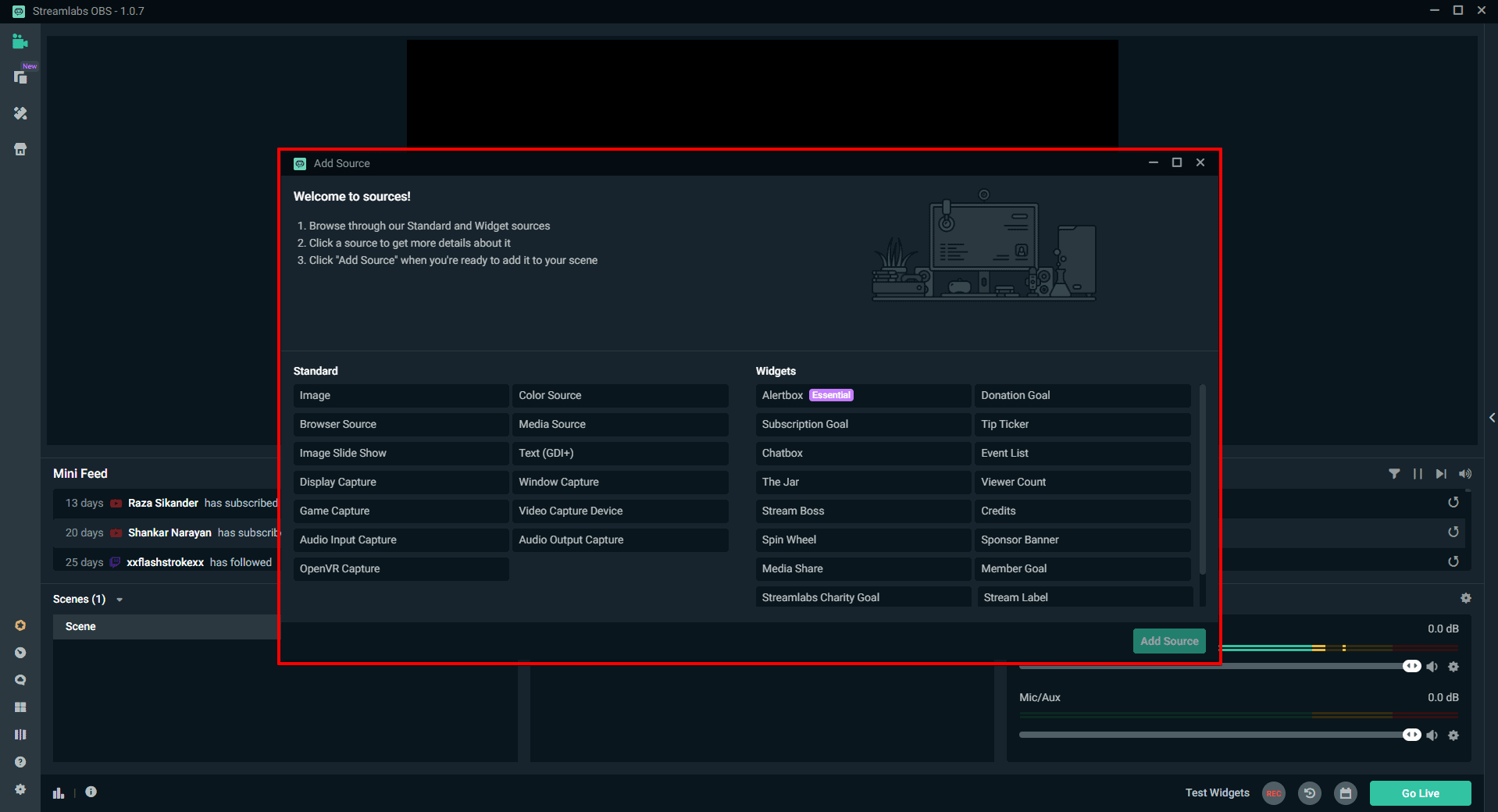The width and height of the screenshot is (1498, 812).
Task: Select Audio Input Capture source
Action: pos(401,540)
